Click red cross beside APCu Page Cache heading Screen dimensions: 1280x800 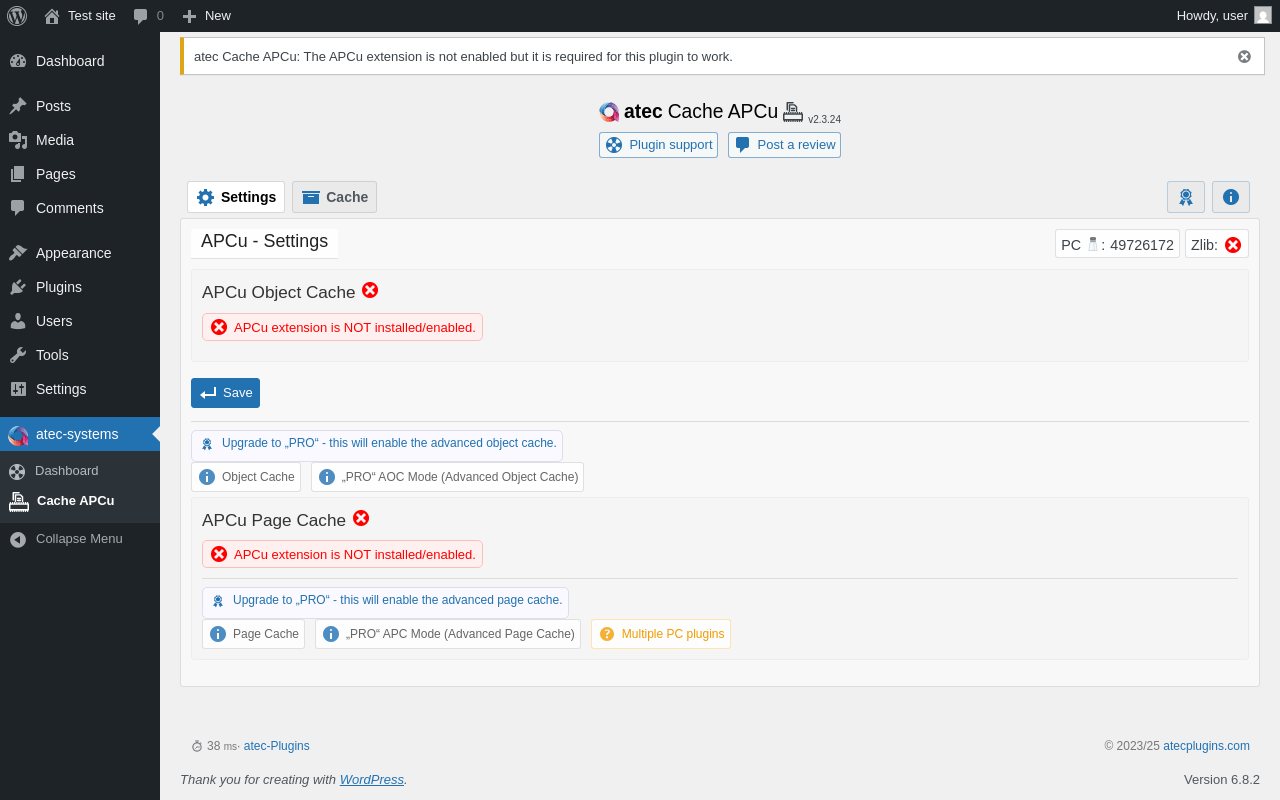point(361,518)
